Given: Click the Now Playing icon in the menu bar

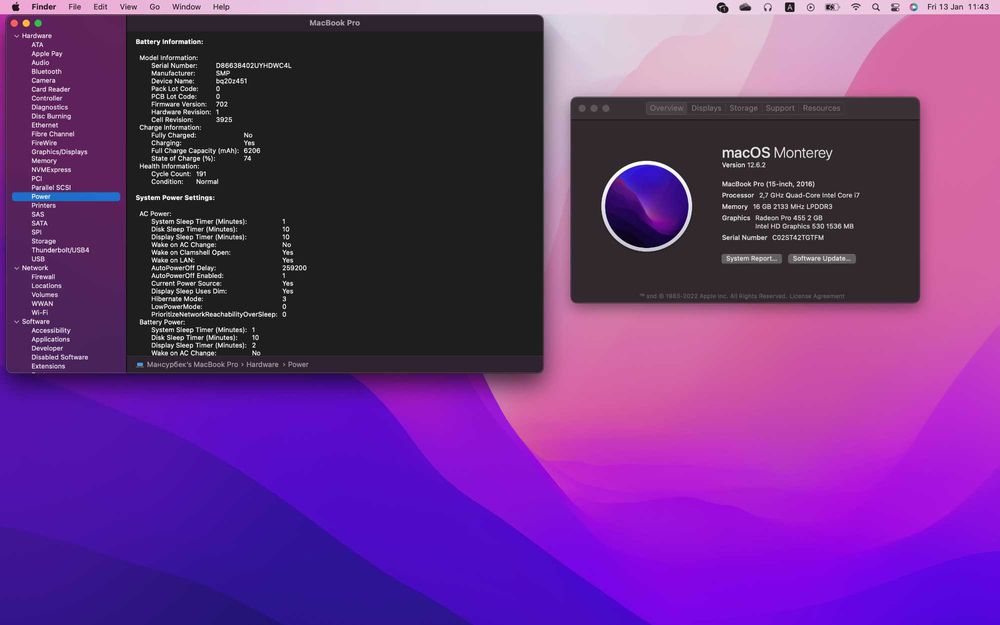Looking at the screenshot, I should coord(810,7).
